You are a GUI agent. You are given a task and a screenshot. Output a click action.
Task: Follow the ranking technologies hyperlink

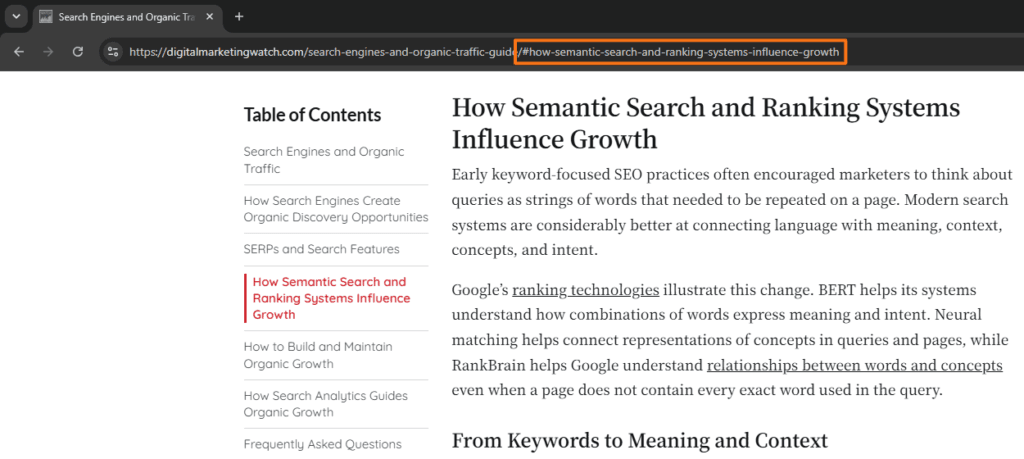[x=585, y=290]
